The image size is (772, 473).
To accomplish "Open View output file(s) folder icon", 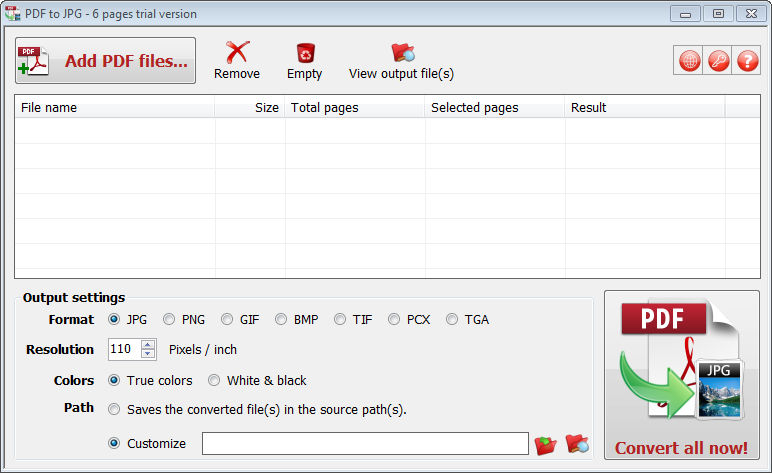I will click(403, 53).
